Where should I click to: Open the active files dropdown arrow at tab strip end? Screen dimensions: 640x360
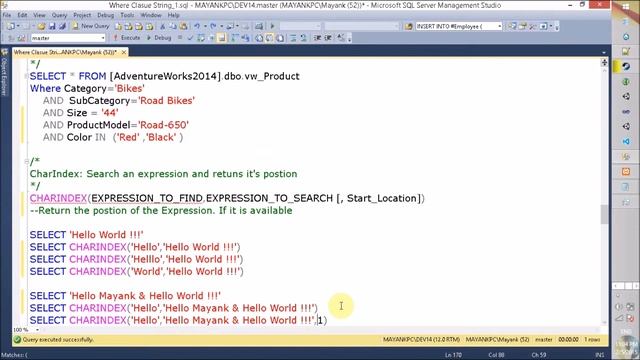click(x=604, y=52)
